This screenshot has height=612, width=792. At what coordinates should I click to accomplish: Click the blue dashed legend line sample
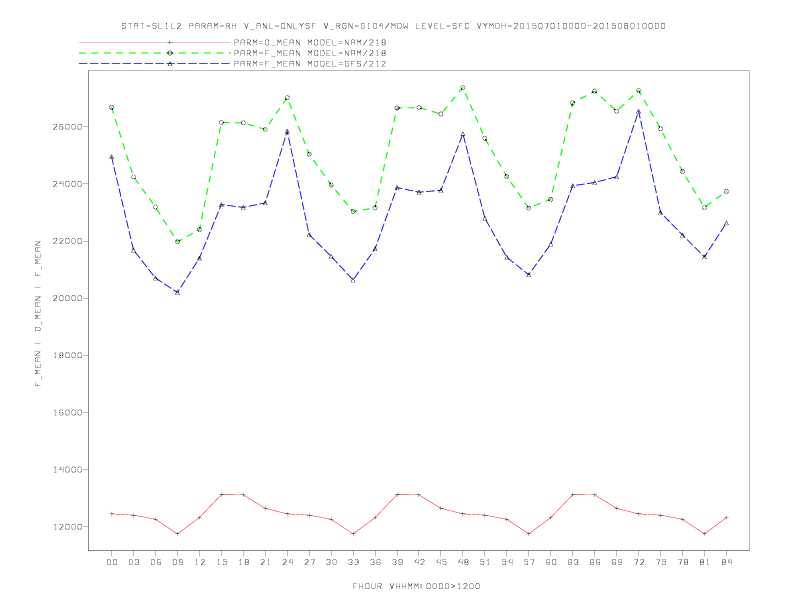(x=155, y=64)
